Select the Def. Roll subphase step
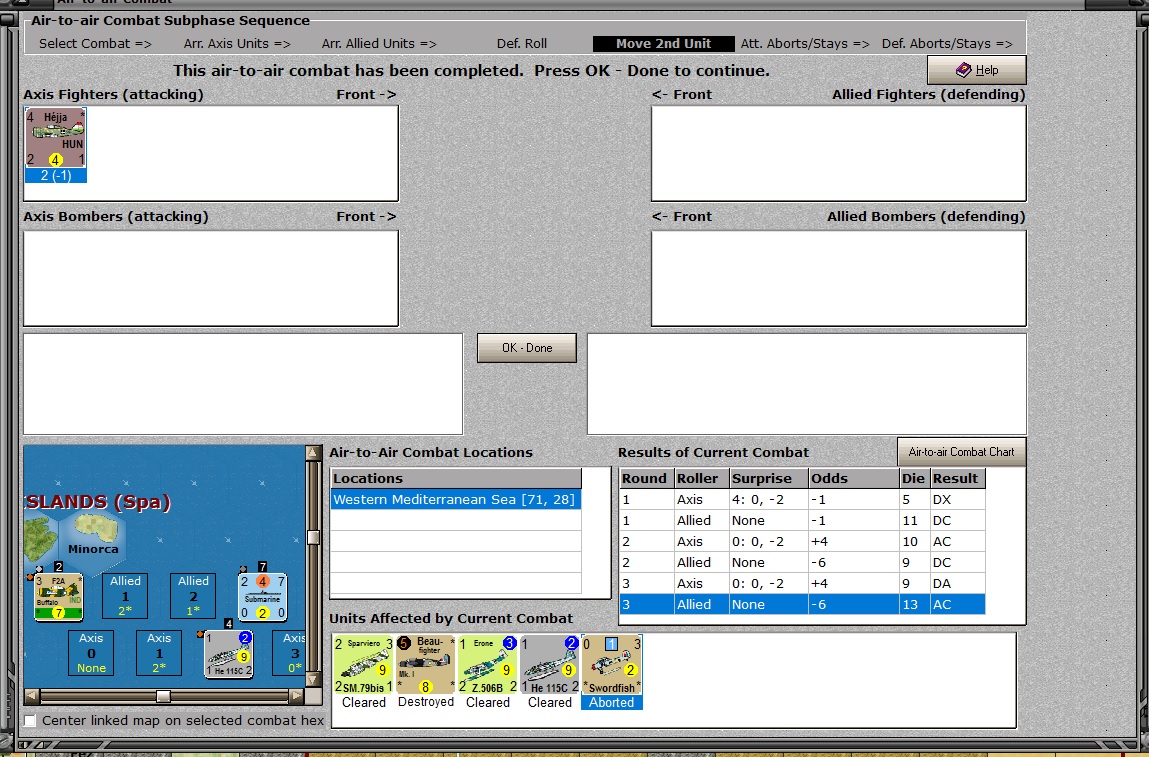This screenshot has height=757, width=1149. tap(522, 44)
